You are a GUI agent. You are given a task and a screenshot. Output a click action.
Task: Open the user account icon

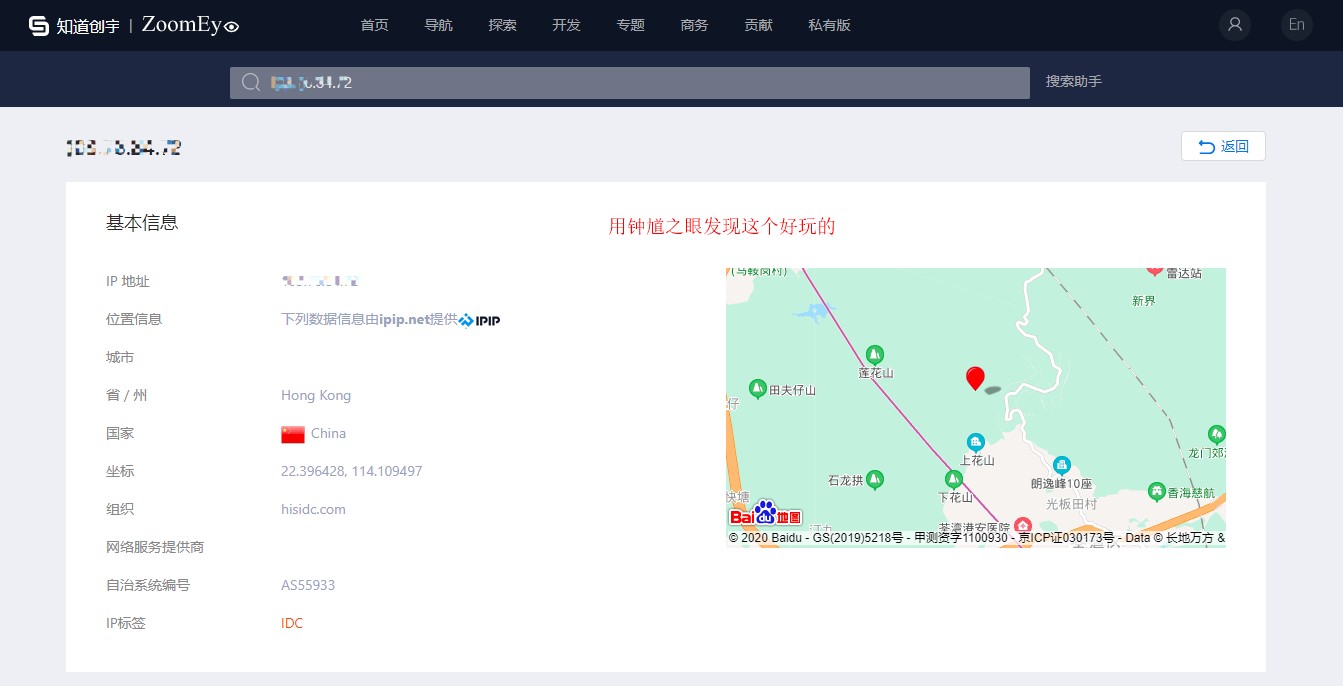tap(1235, 25)
